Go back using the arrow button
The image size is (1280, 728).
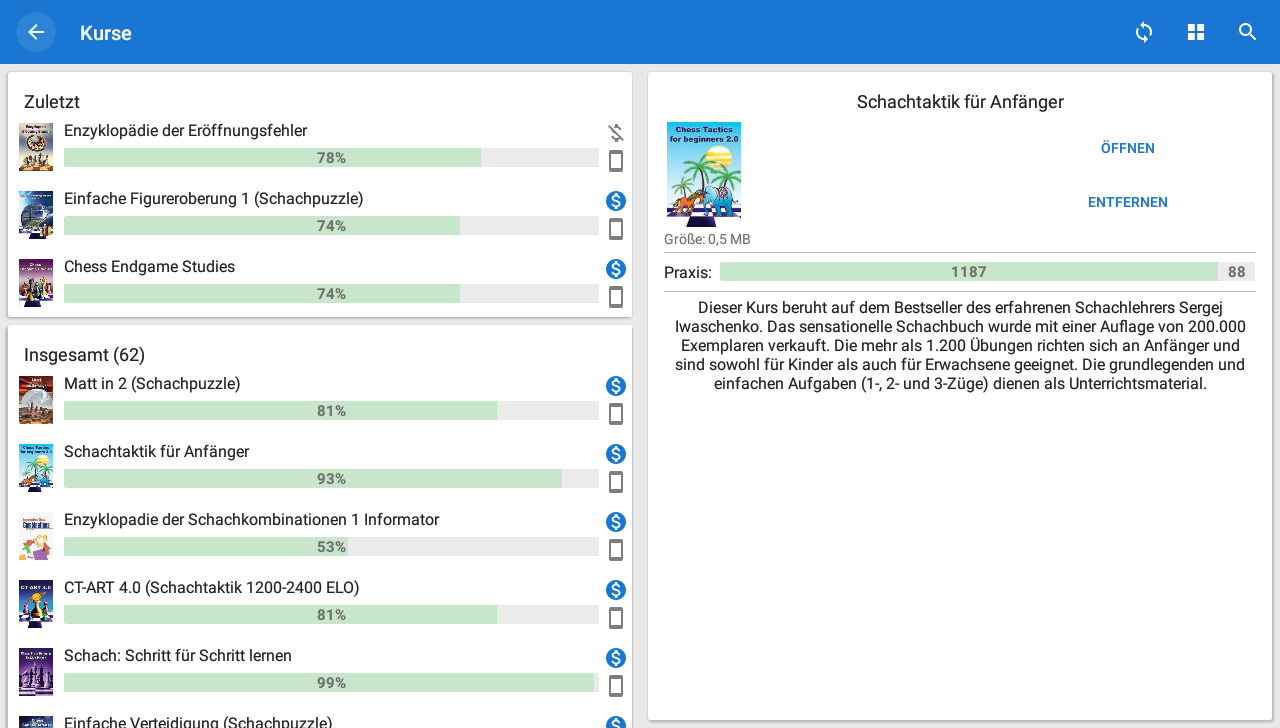[36, 32]
